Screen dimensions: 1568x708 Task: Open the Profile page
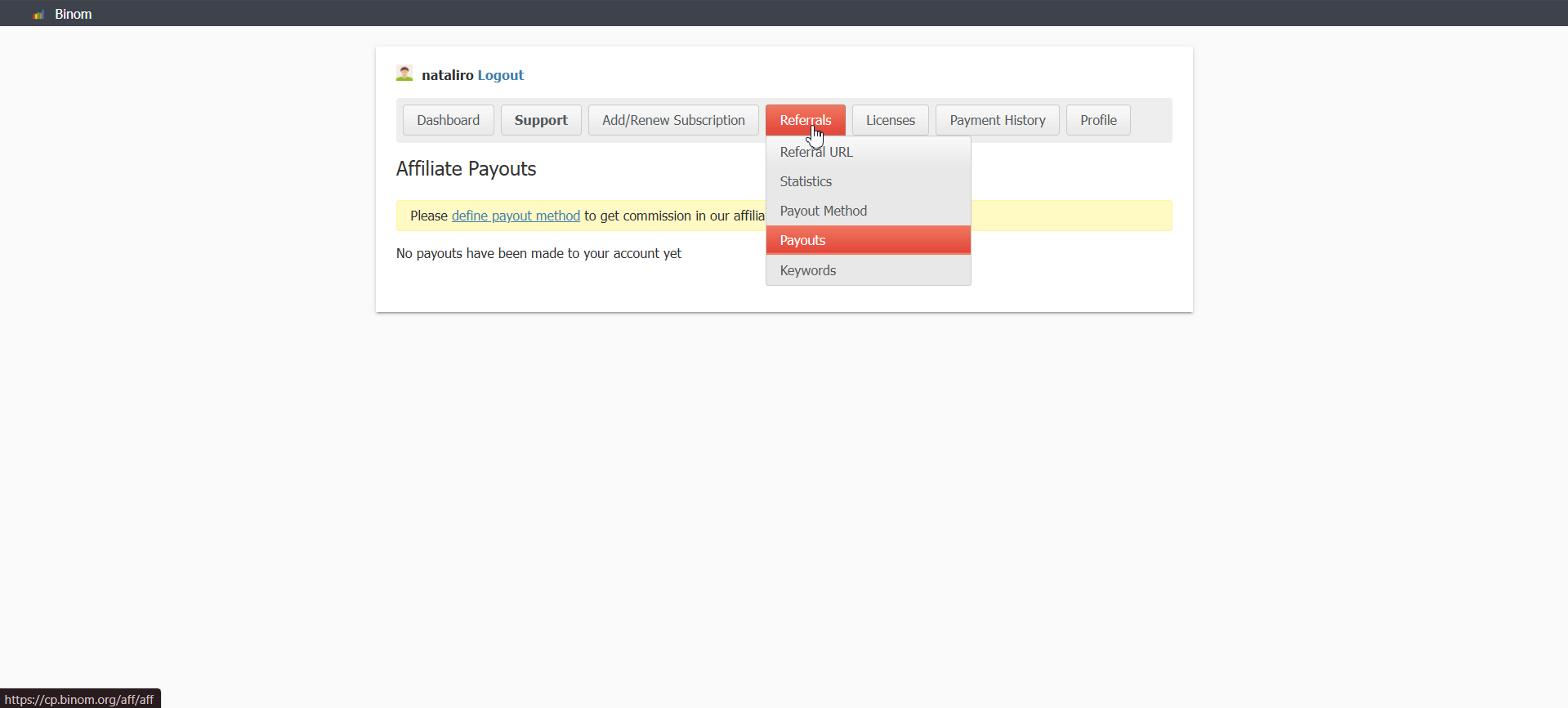click(x=1097, y=120)
